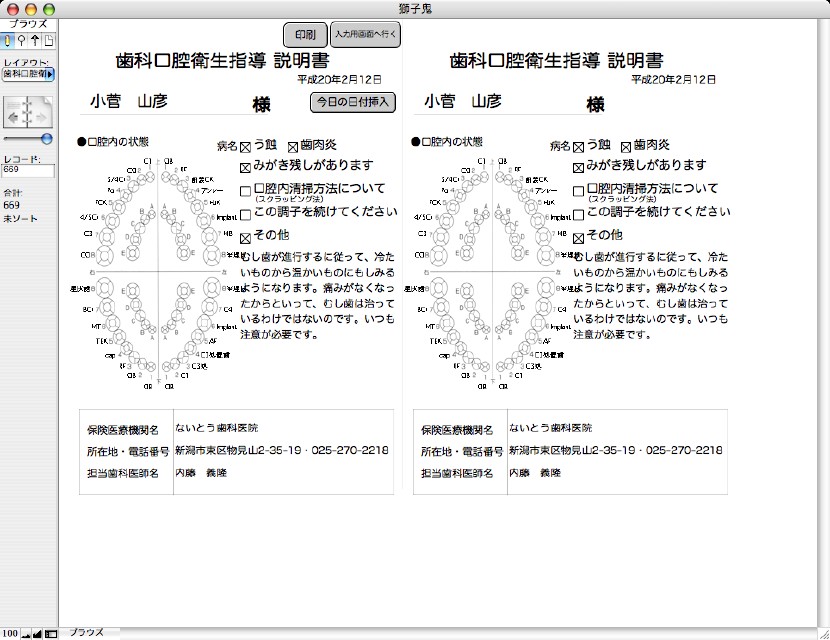Click the 印刷 print button
Screen dimensions: 830x640
305,35
